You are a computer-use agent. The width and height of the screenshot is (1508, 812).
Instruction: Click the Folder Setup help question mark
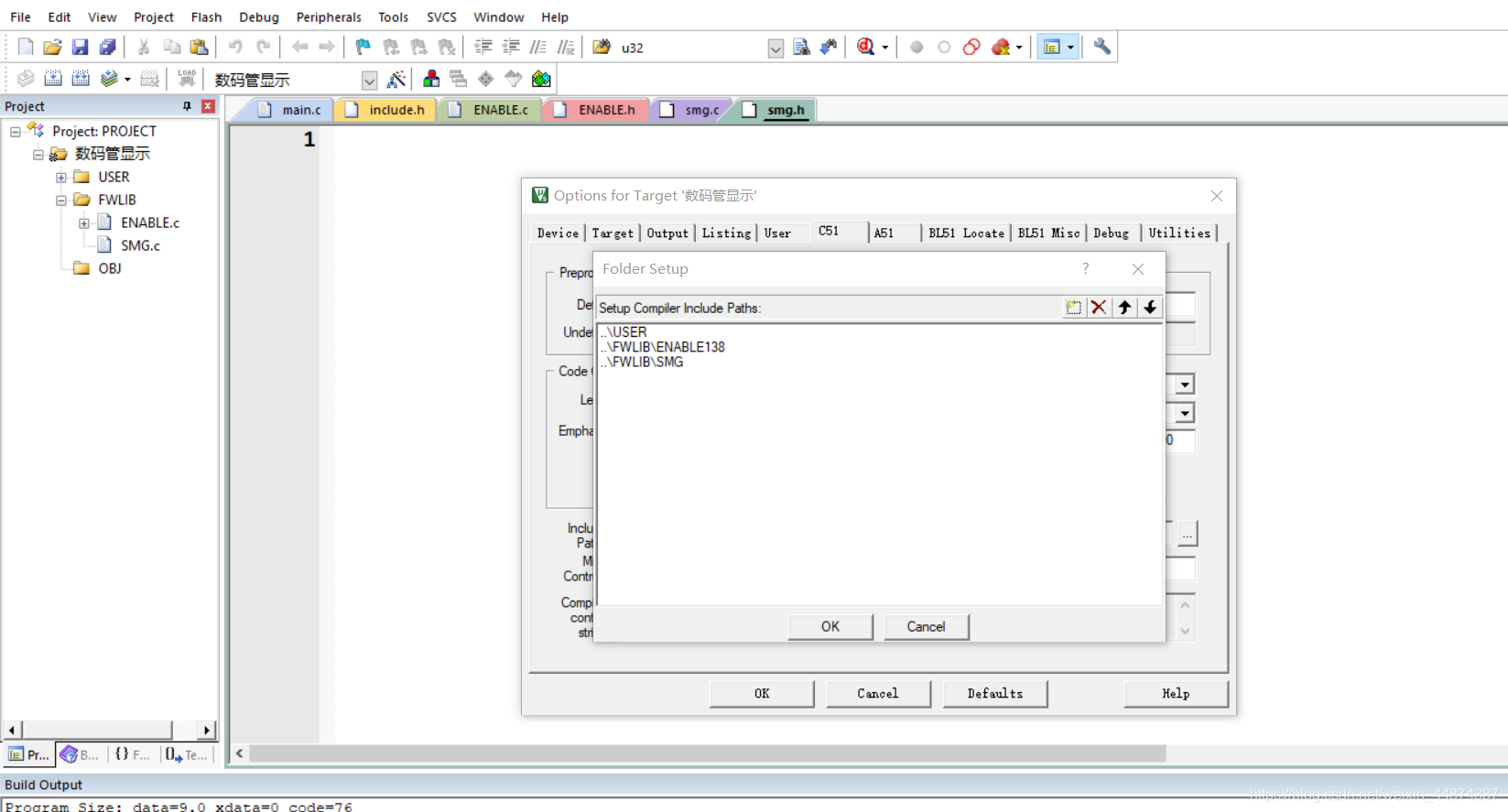tap(1086, 268)
